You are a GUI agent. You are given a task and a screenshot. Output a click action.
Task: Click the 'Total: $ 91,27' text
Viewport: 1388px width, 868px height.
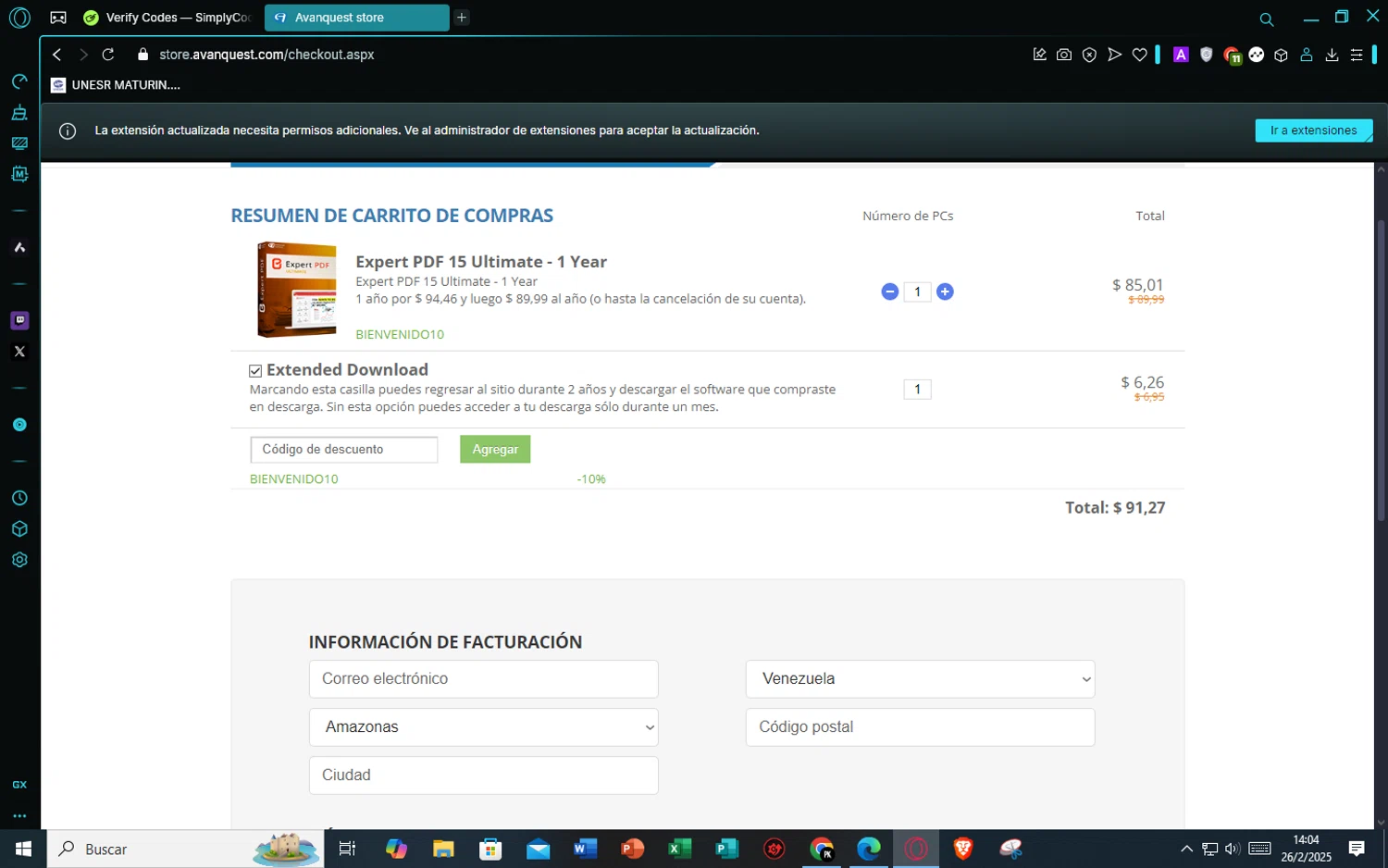[x=1115, y=508]
